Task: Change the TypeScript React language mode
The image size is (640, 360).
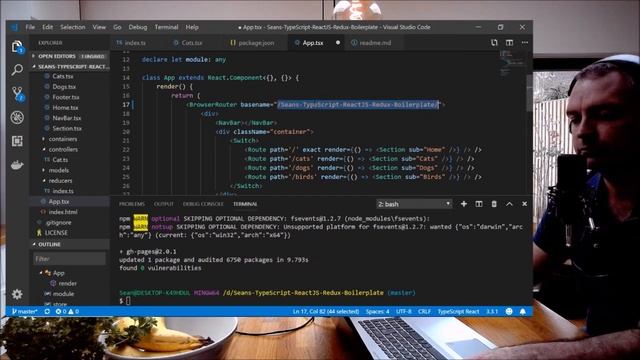Action: [458, 311]
